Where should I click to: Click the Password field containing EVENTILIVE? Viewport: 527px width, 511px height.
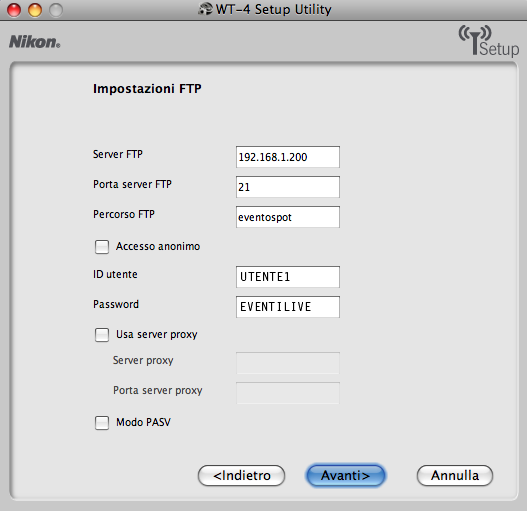click(x=288, y=307)
